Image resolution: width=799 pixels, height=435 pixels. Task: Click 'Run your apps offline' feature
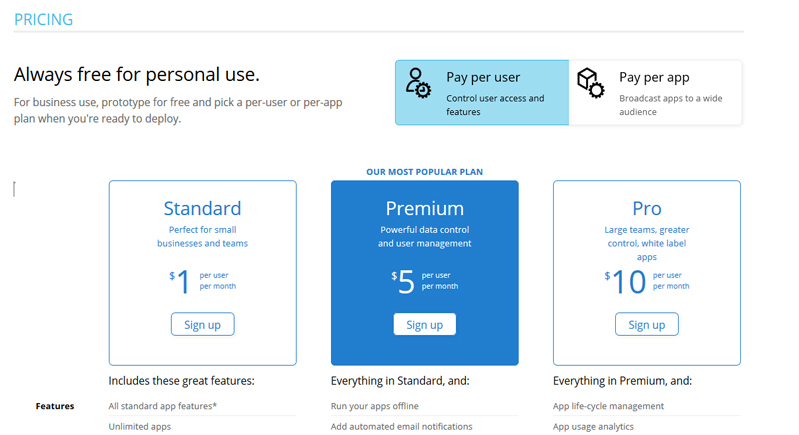click(374, 406)
